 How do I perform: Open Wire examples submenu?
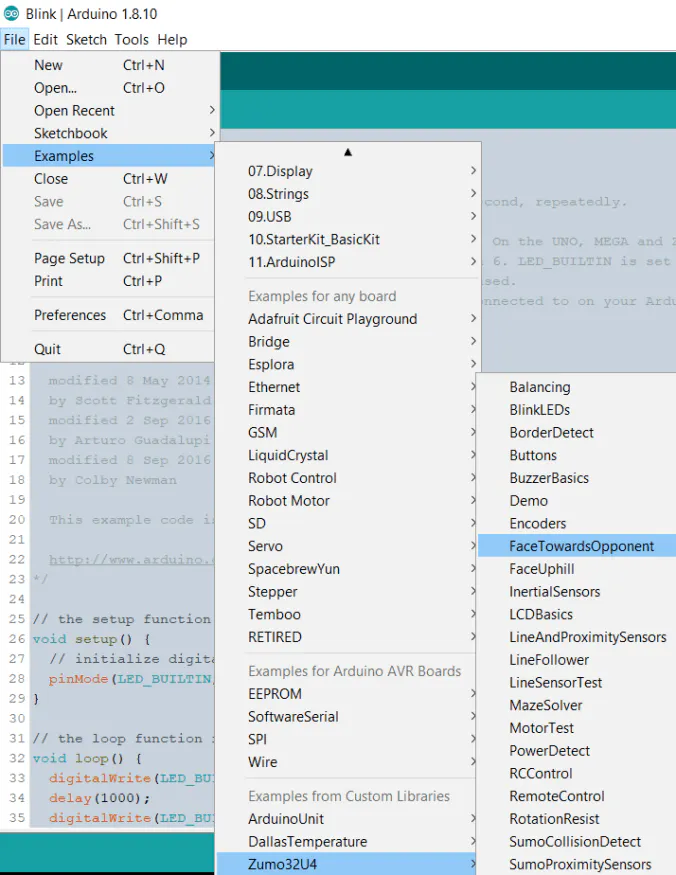pyautogui.click(x=347, y=762)
